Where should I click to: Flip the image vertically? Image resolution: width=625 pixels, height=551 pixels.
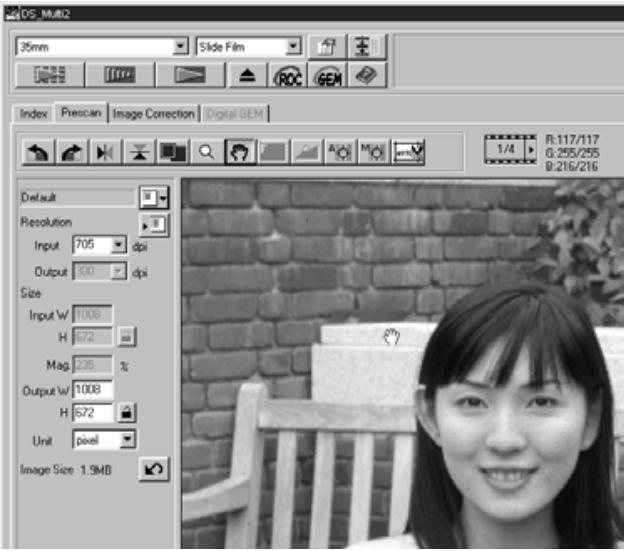pos(139,152)
